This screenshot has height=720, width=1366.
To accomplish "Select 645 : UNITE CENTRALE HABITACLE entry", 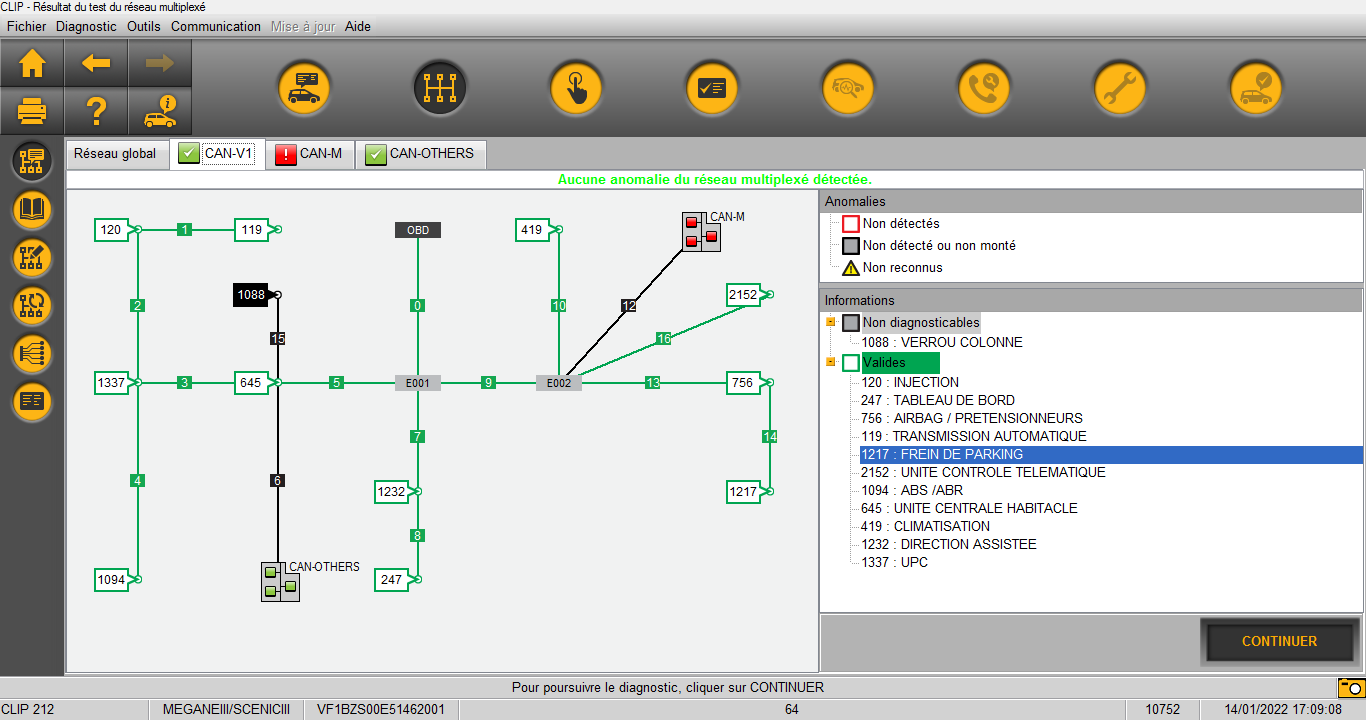I will coord(970,508).
